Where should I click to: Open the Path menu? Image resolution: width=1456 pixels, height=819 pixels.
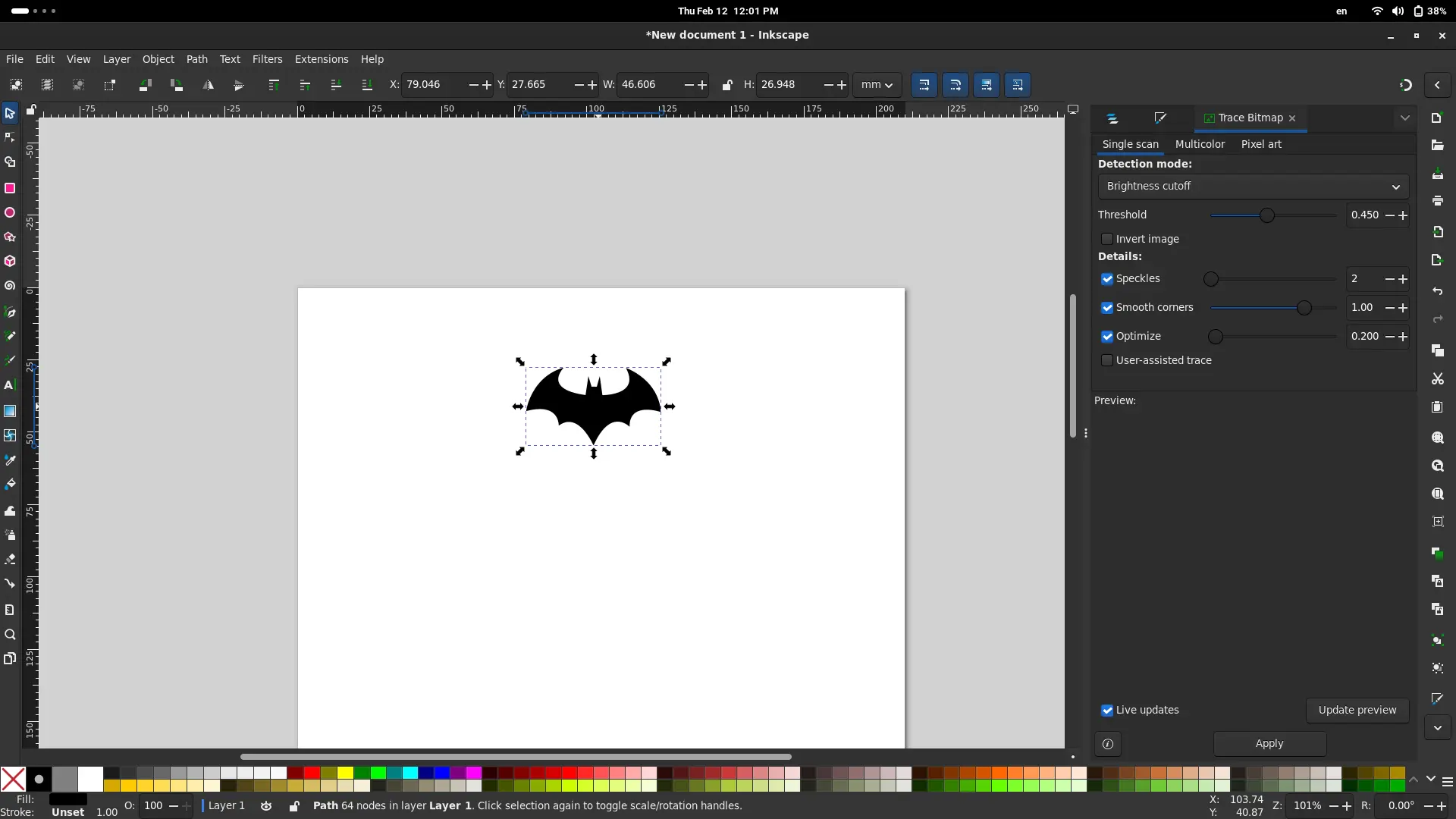tap(196, 59)
